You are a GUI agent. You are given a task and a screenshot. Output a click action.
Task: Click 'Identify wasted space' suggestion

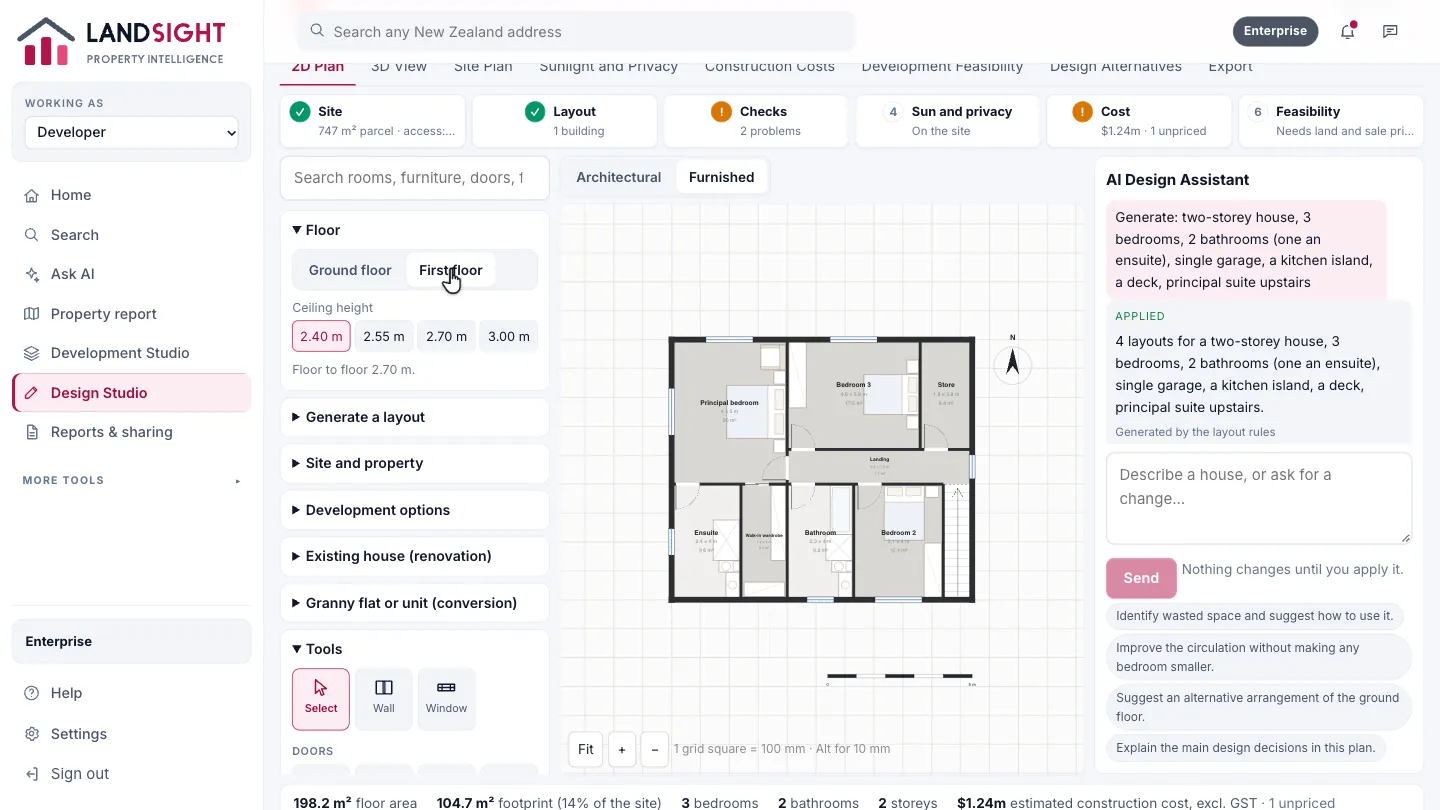(x=1254, y=616)
